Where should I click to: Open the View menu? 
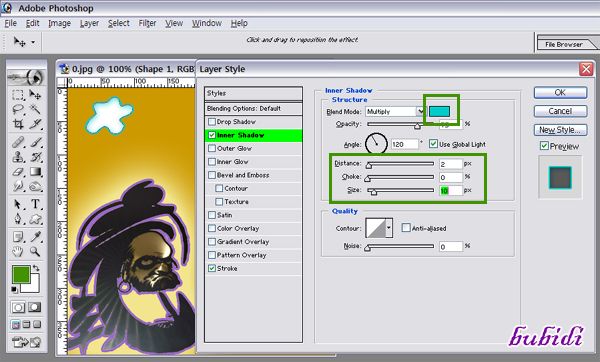coord(174,23)
